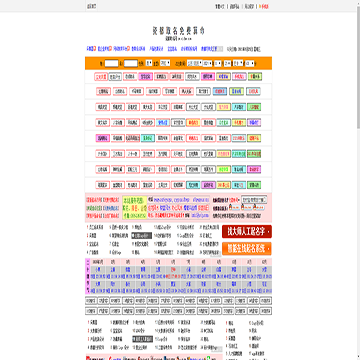Click the orange 智能生找起名系统 banner button

[247, 249]
